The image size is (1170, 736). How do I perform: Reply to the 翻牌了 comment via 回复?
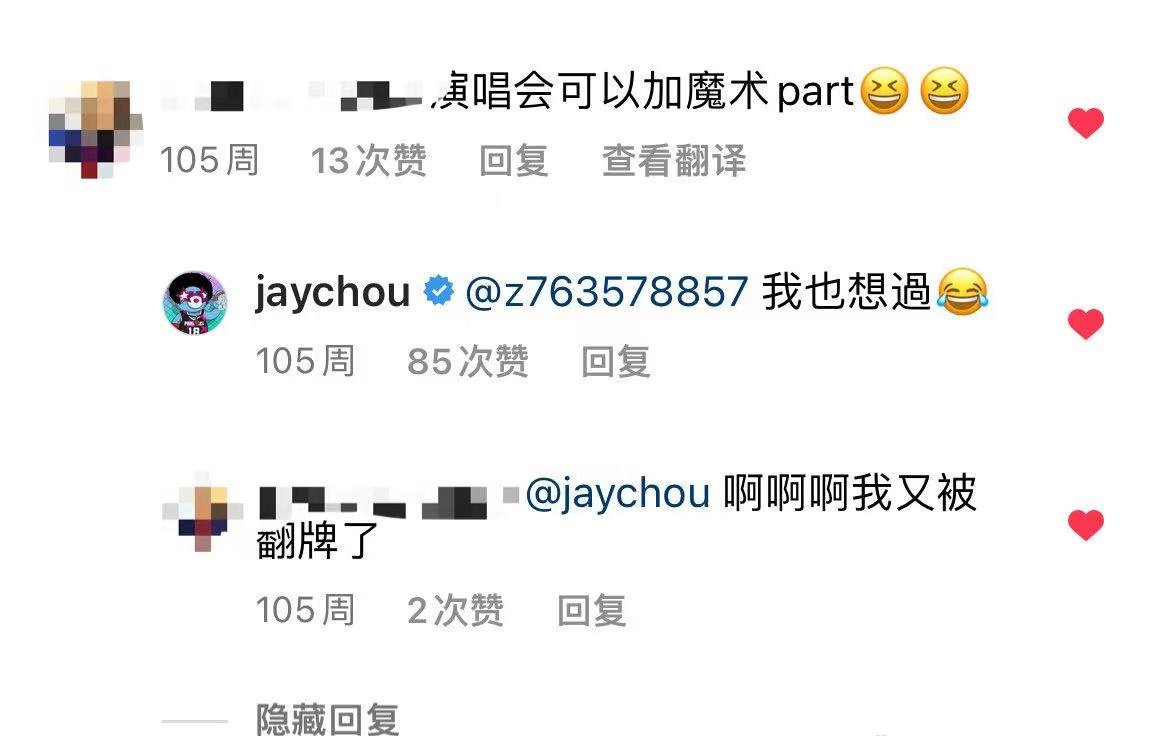592,610
